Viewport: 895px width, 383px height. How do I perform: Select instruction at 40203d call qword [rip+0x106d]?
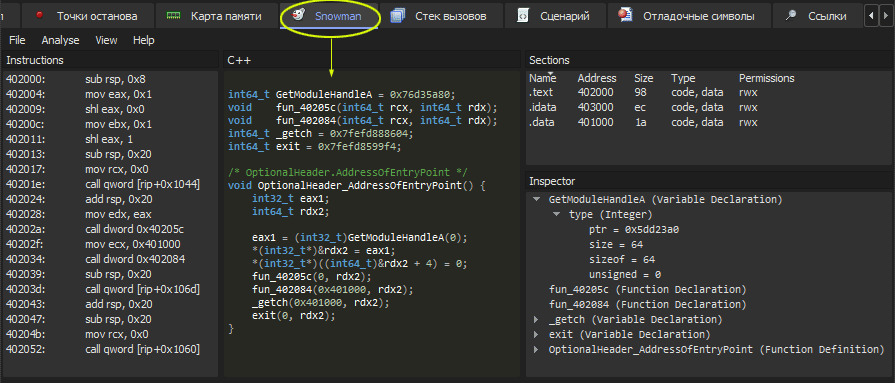[111, 289]
